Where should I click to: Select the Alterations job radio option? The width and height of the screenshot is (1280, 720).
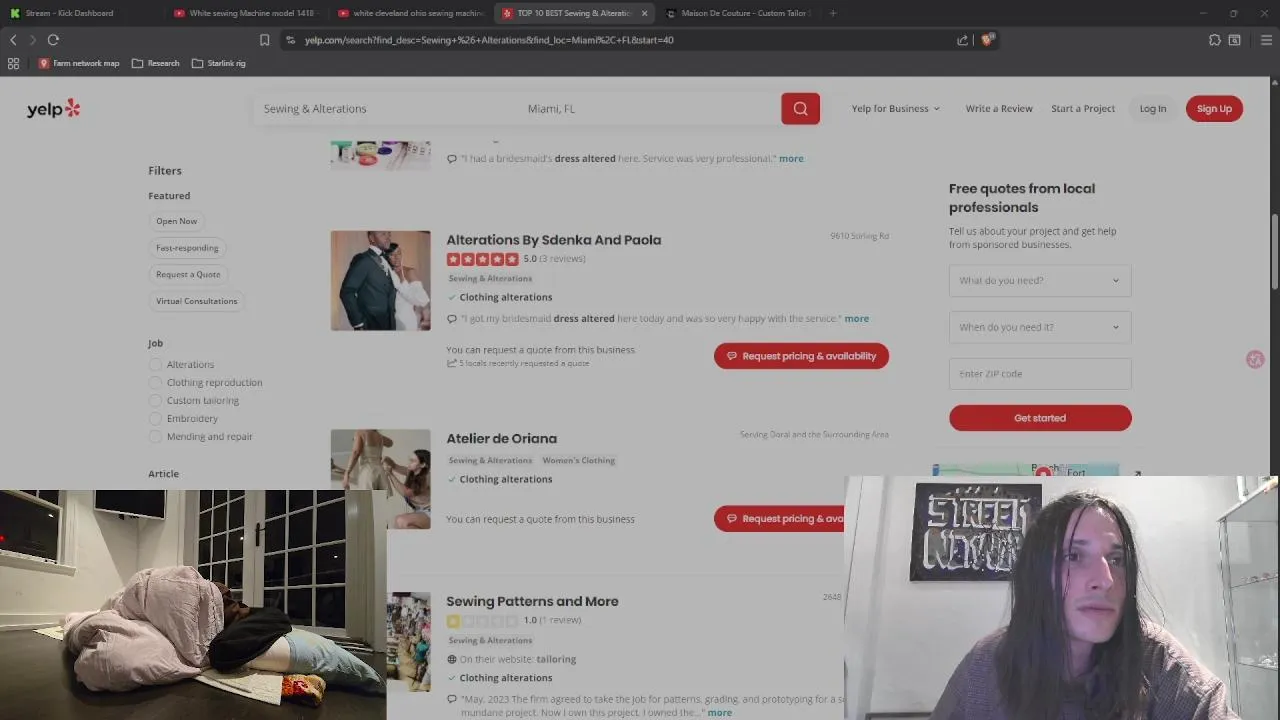(x=155, y=365)
